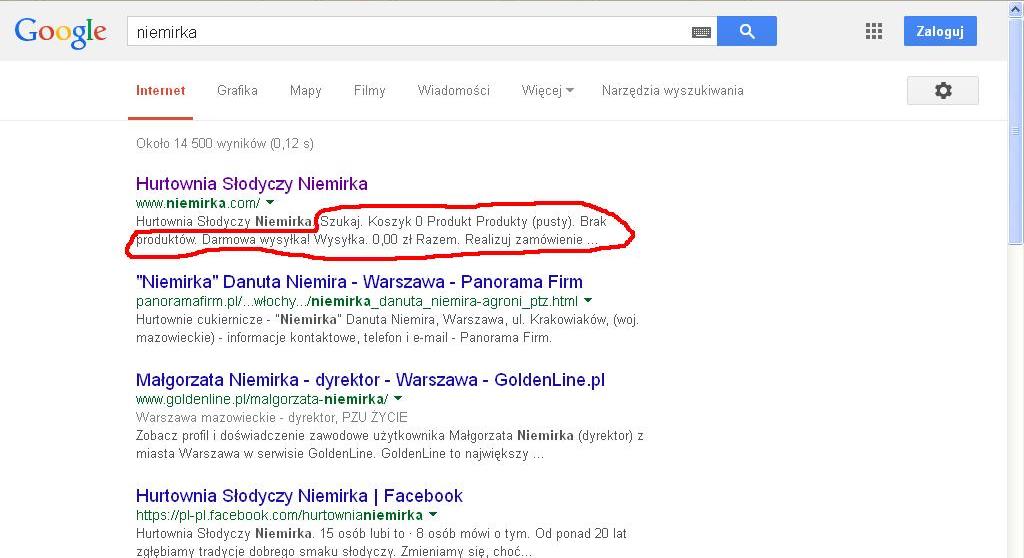Open the Google apps grid icon
The height and width of the screenshot is (558, 1024).
pos(874,31)
